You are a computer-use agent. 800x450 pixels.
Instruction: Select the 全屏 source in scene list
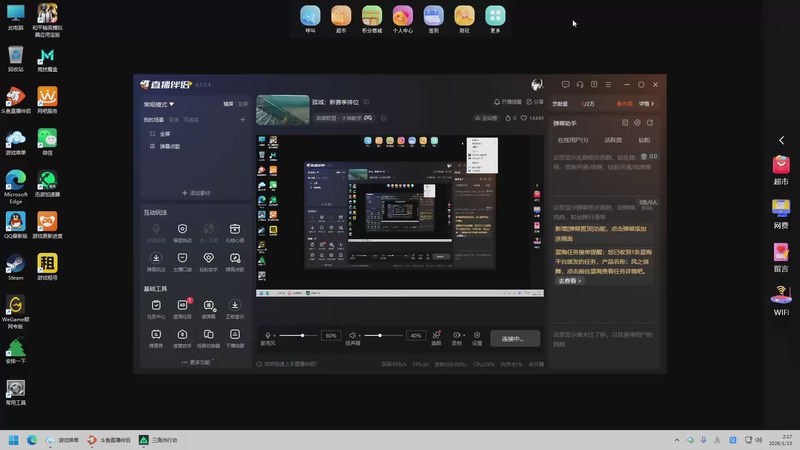click(164, 134)
